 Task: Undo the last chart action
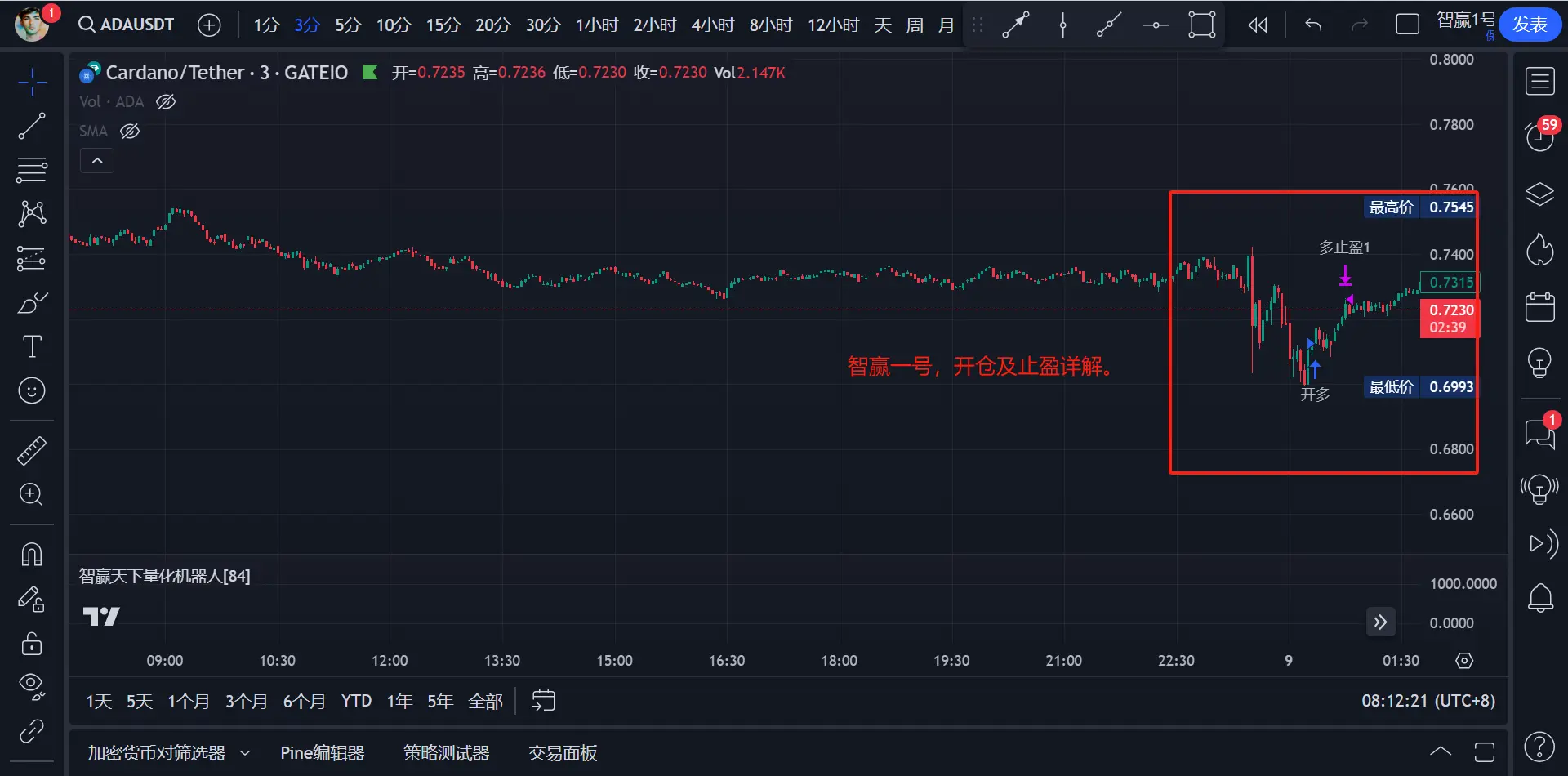(x=1313, y=25)
